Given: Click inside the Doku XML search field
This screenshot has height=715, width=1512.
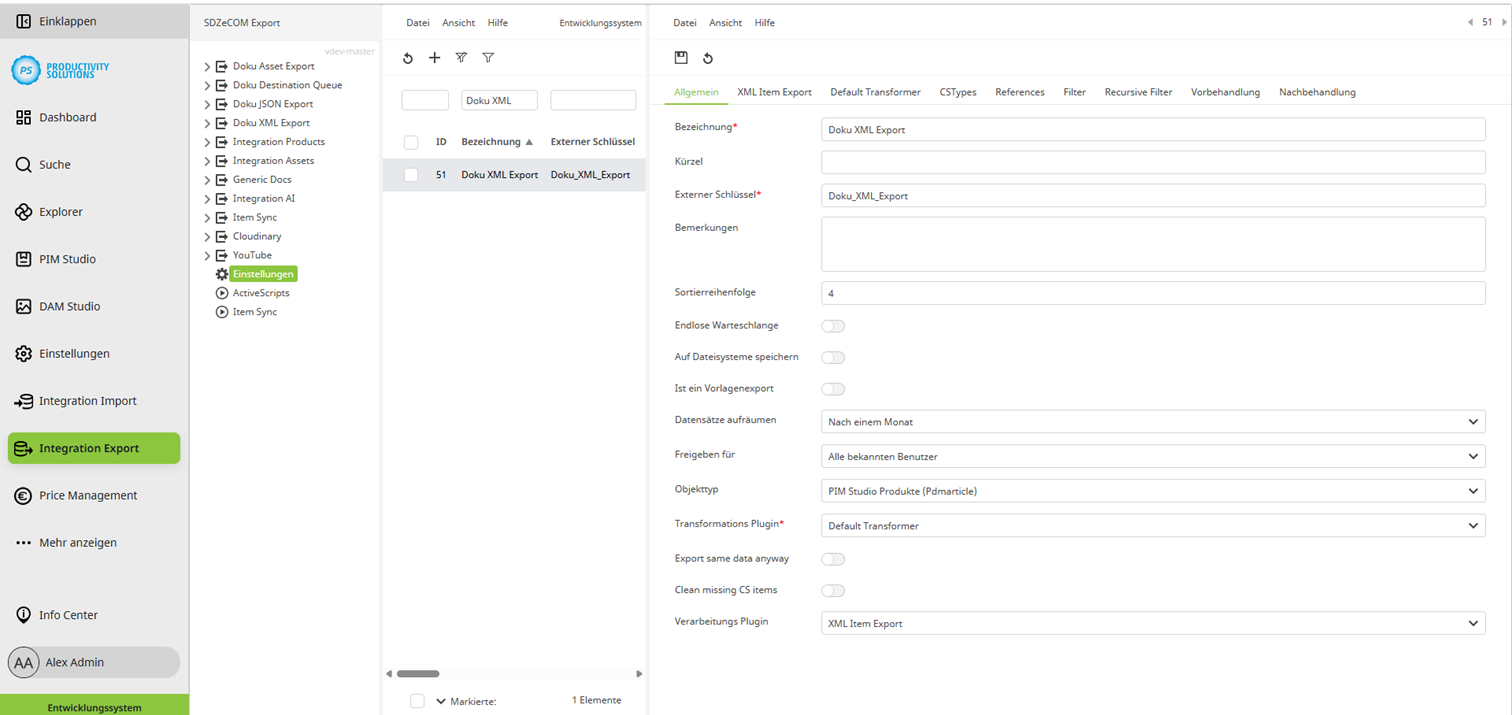Looking at the screenshot, I should pos(500,100).
